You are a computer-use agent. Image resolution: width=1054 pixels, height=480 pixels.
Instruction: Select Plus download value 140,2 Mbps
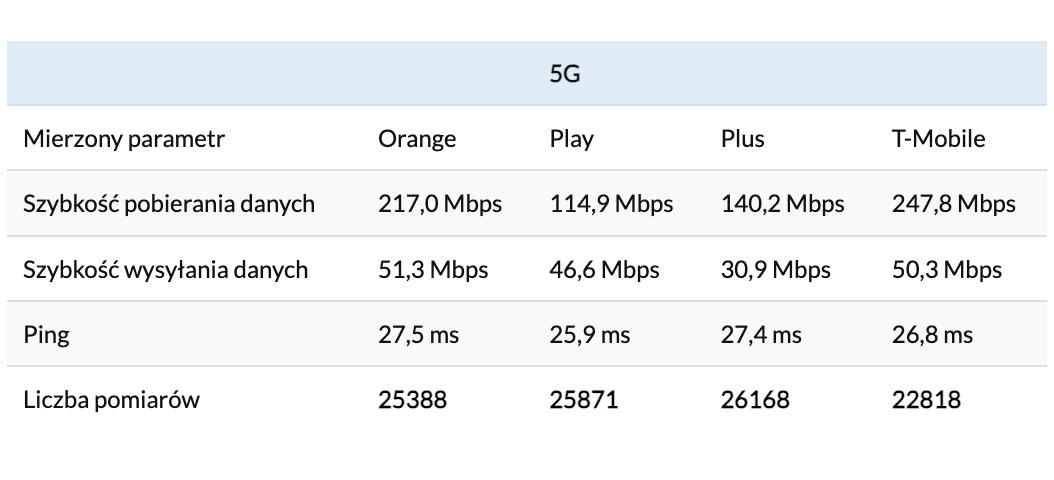[x=782, y=204]
